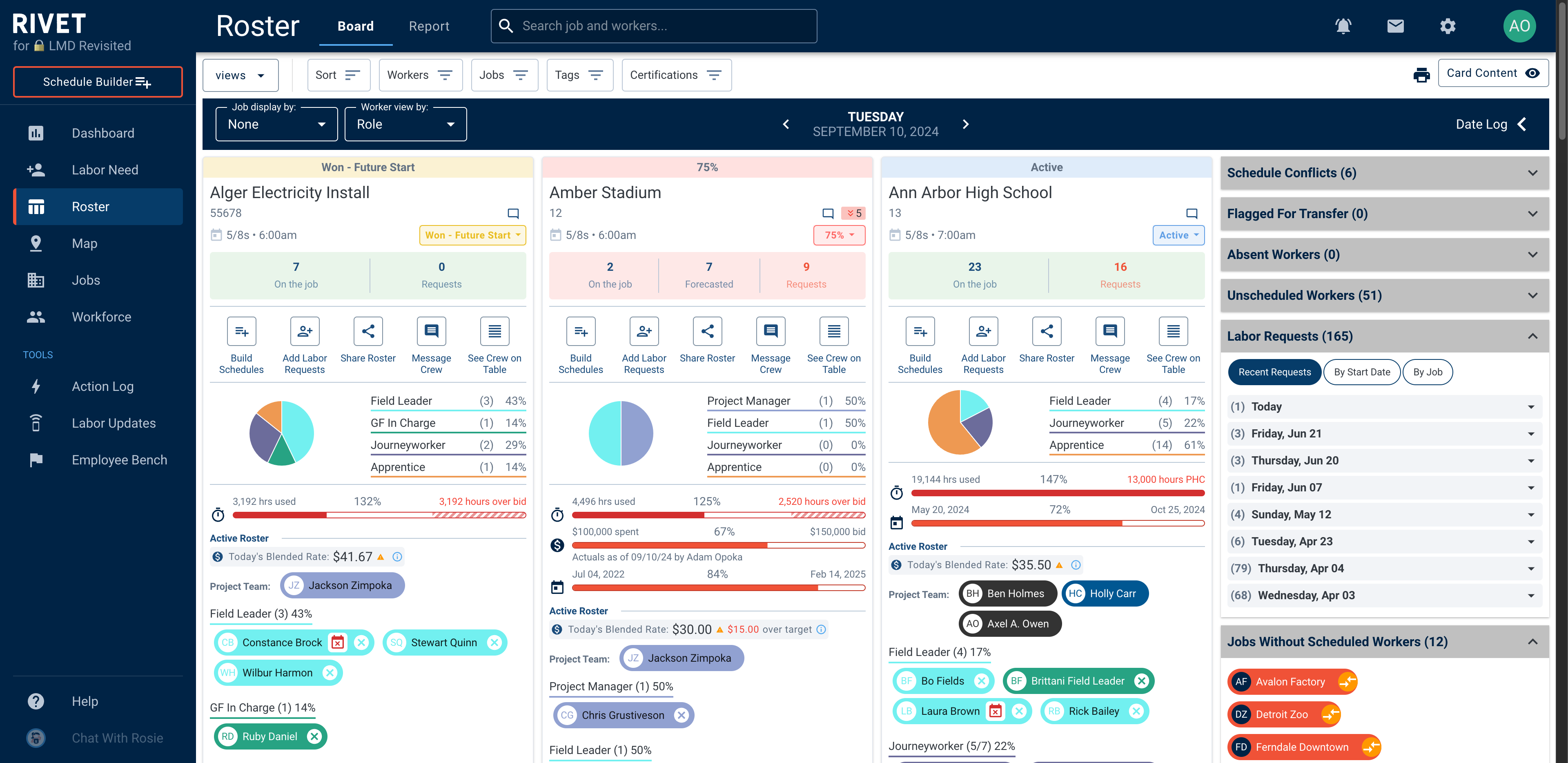Click blended rate info icon on Alger card

pos(397,557)
